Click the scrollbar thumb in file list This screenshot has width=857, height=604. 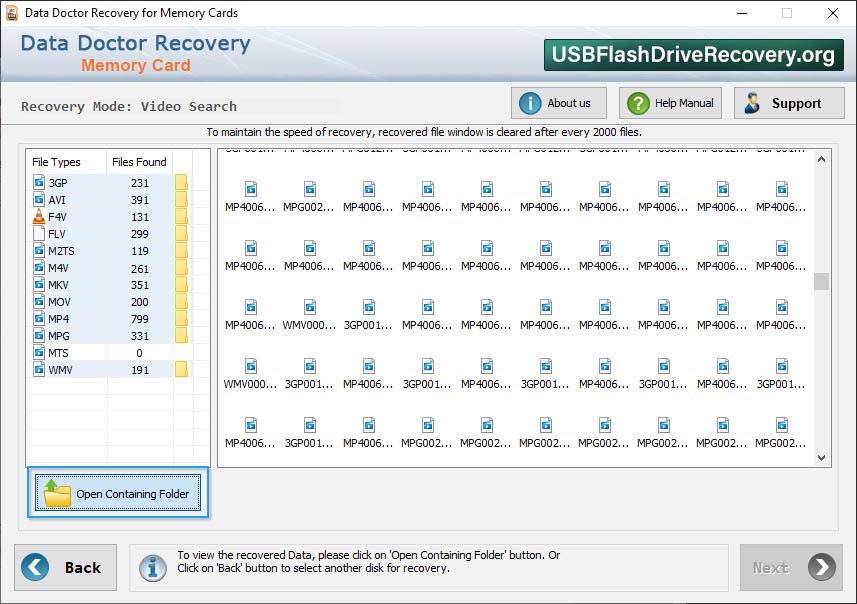click(821, 281)
